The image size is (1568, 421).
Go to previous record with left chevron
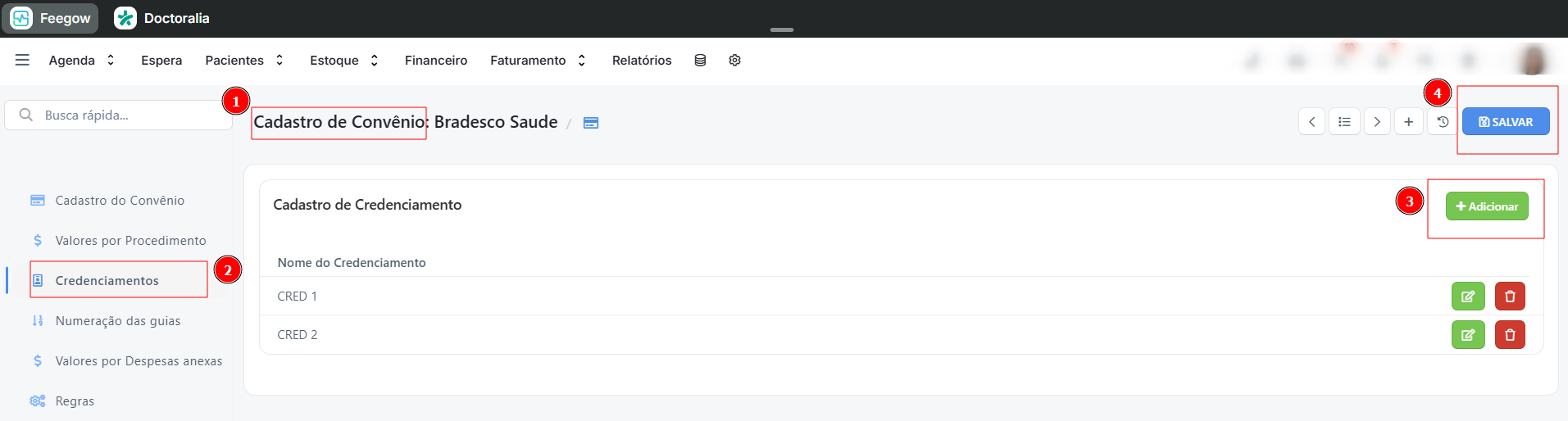pos(1311,122)
